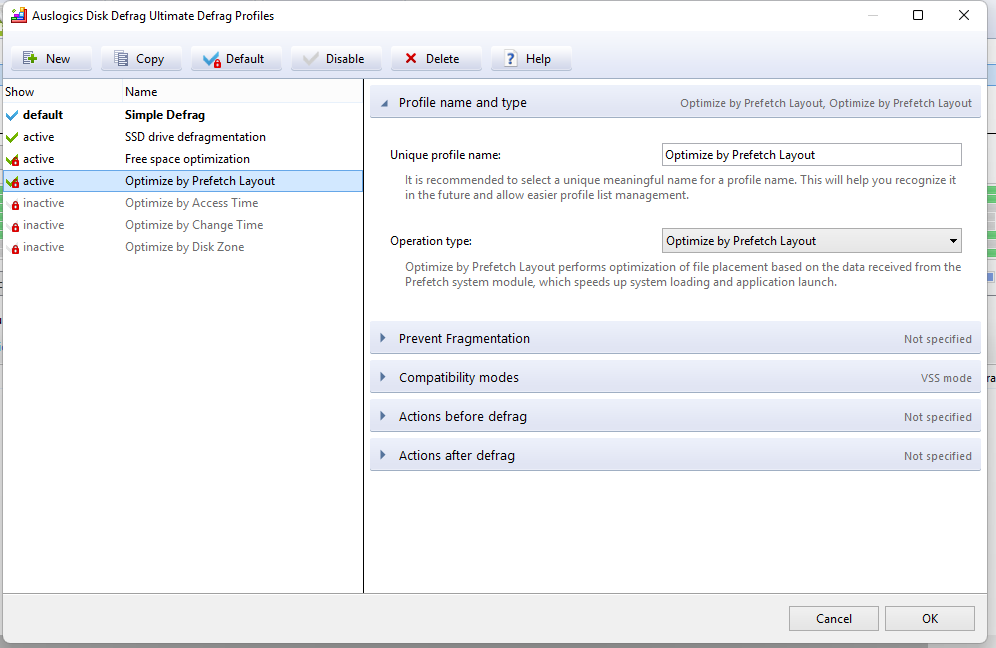Click the locked status icon of Free space optimization

coord(12,159)
